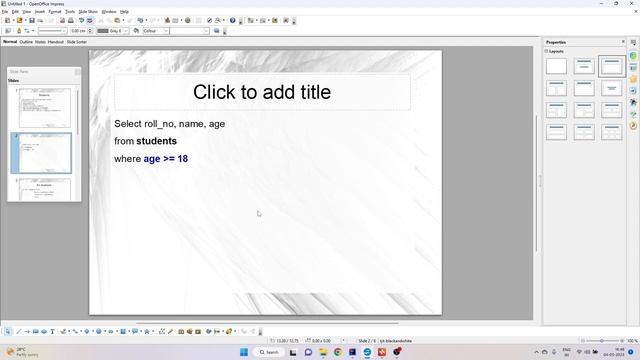Click the Export as PDF icon
640x360 pixels.
click(62, 20)
